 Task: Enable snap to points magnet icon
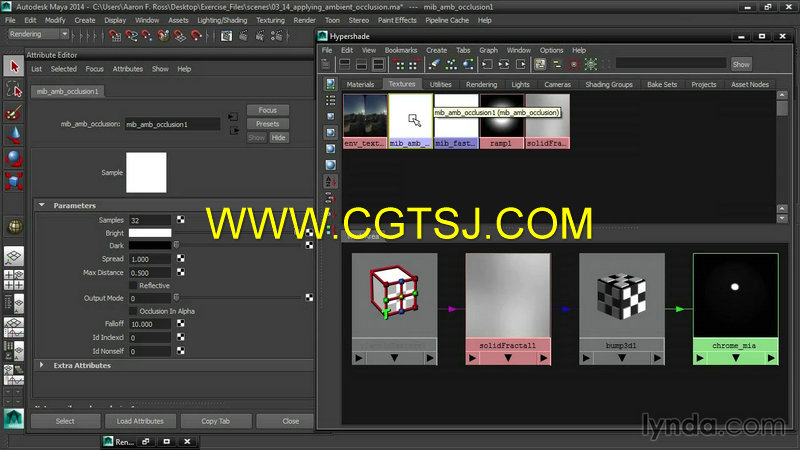(147, 36)
